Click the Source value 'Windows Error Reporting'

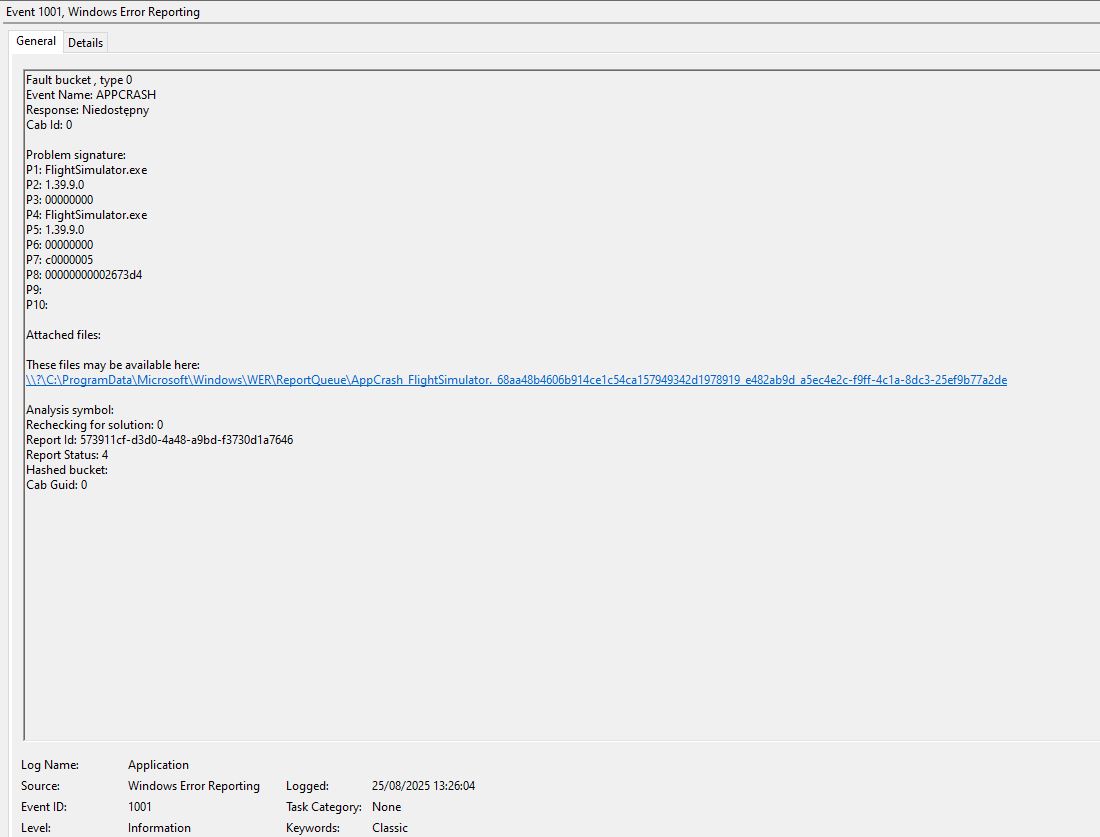(194, 786)
